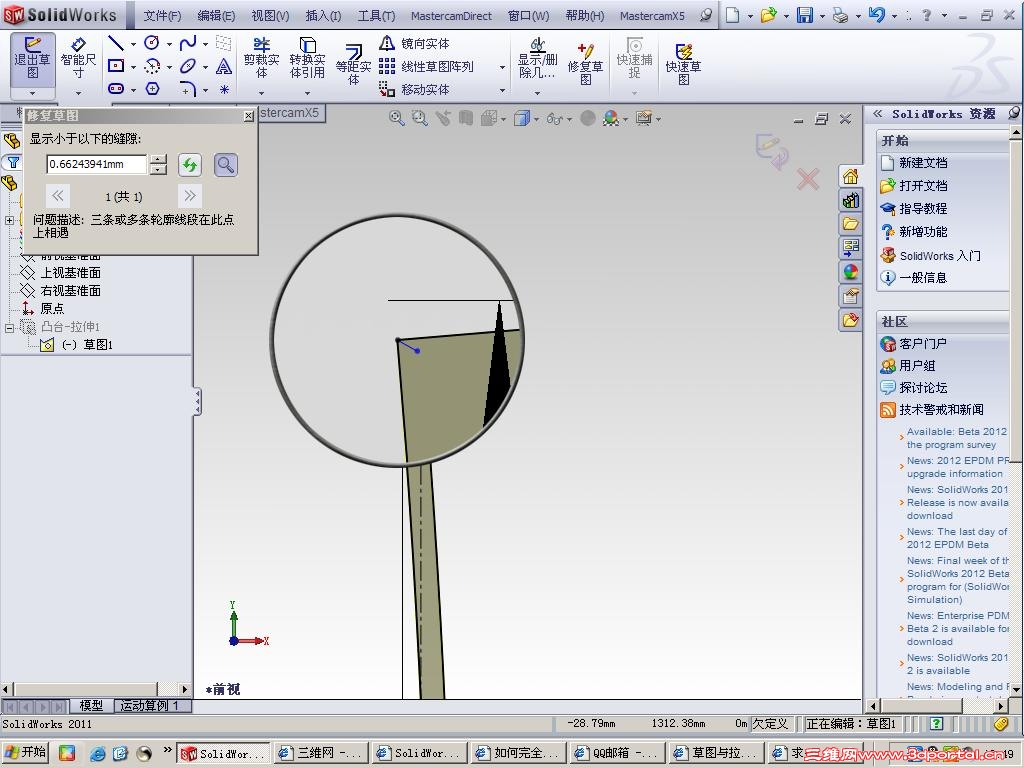Screen dimensions: 1024x768
Task: Click the refresh icon in repair sketch dialog
Action: [x=190, y=165]
